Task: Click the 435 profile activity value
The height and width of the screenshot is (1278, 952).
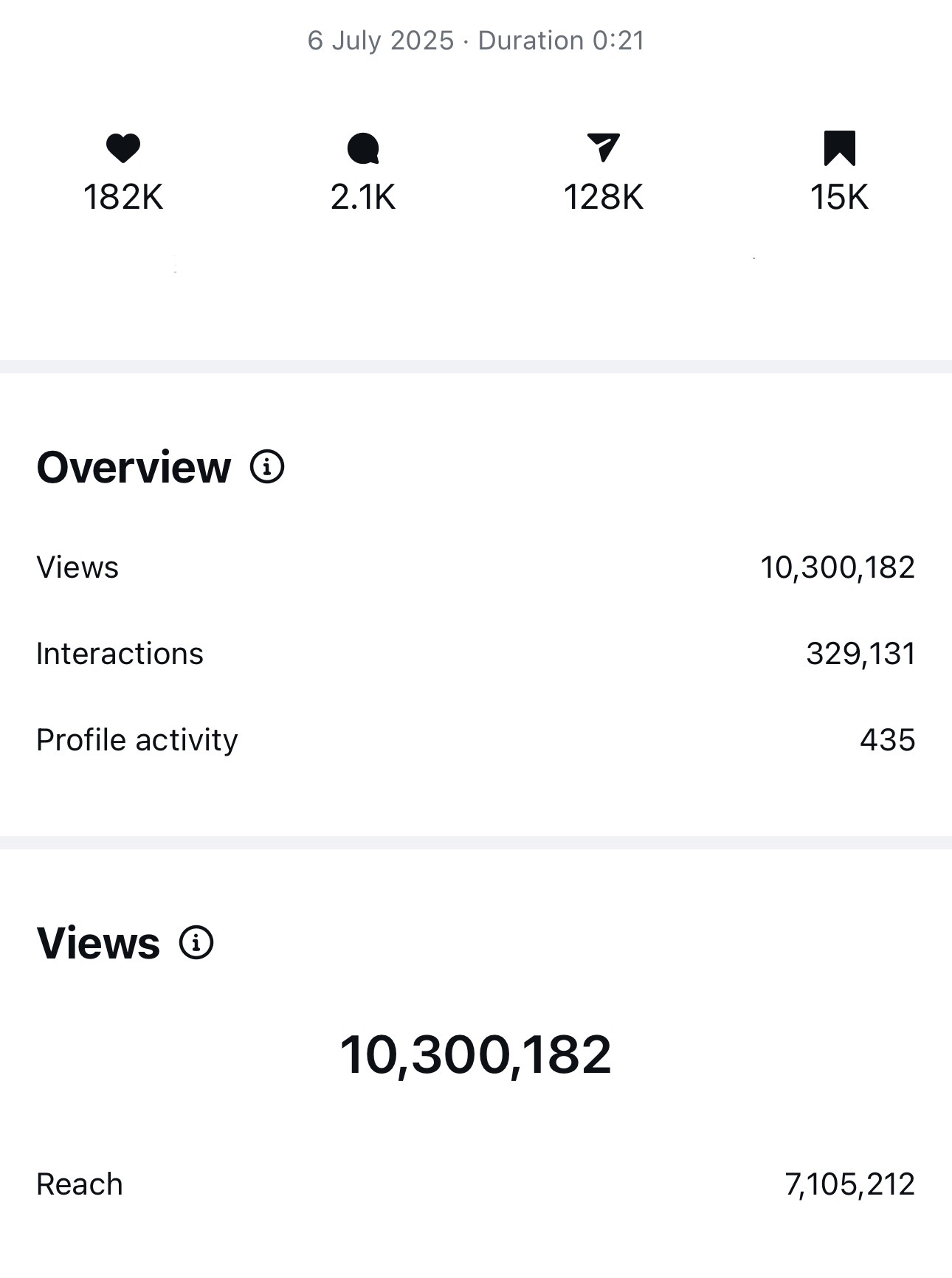Action: (x=887, y=740)
